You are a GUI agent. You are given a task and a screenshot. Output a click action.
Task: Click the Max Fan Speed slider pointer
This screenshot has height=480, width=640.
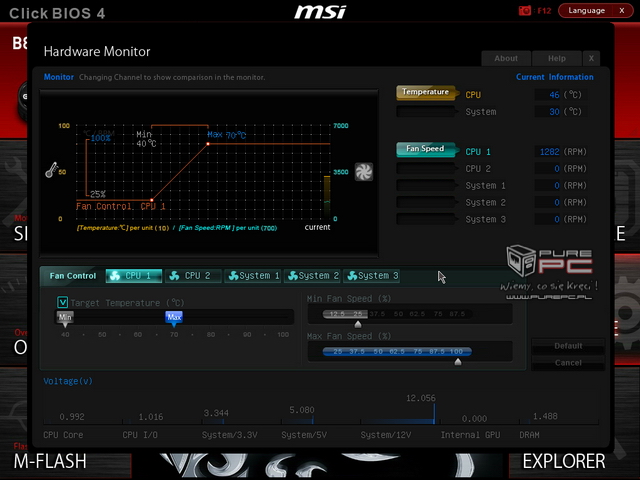[x=458, y=362]
